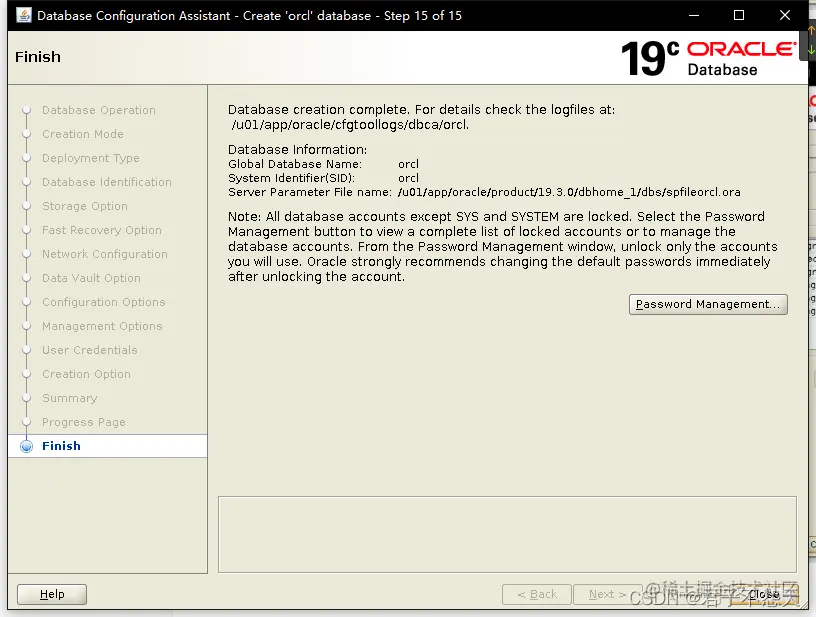816x617 pixels.
Task: Click the Note about locked accounts paragraph
Action: click(x=503, y=247)
